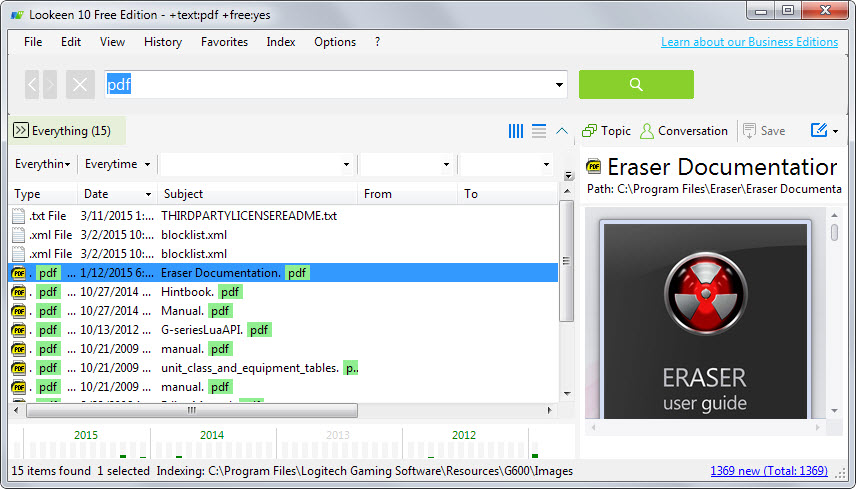Click the Topic icon button

click(x=590, y=131)
